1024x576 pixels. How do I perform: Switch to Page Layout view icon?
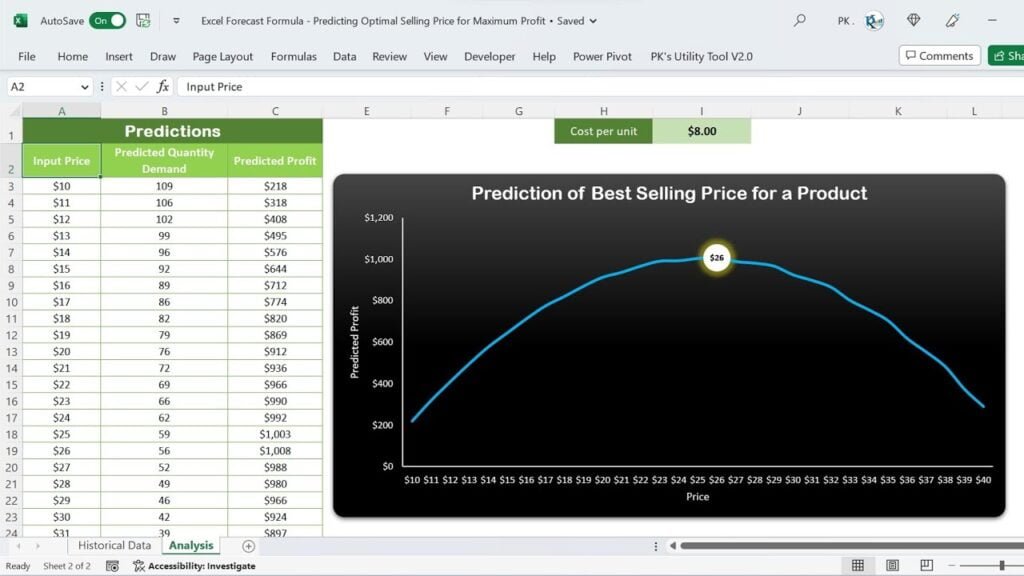pyautogui.click(x=891, y=566)
